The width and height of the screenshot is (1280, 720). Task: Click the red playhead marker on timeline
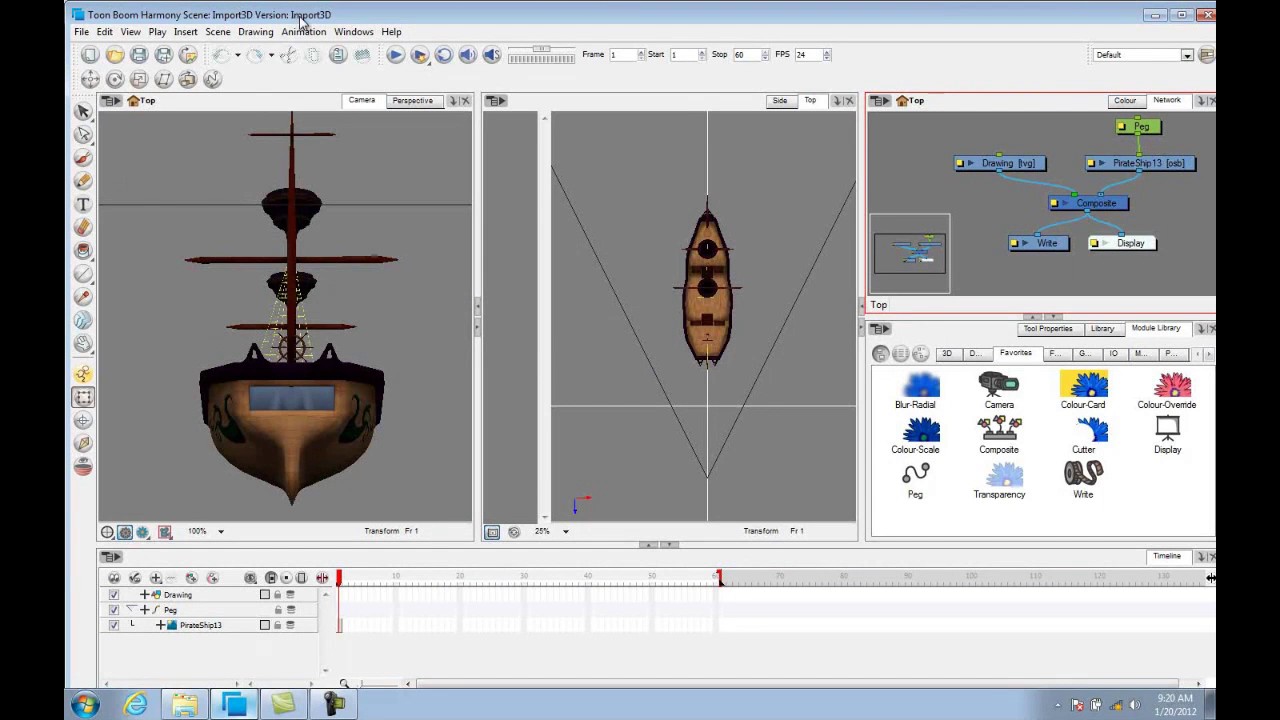tap(339, 578)
